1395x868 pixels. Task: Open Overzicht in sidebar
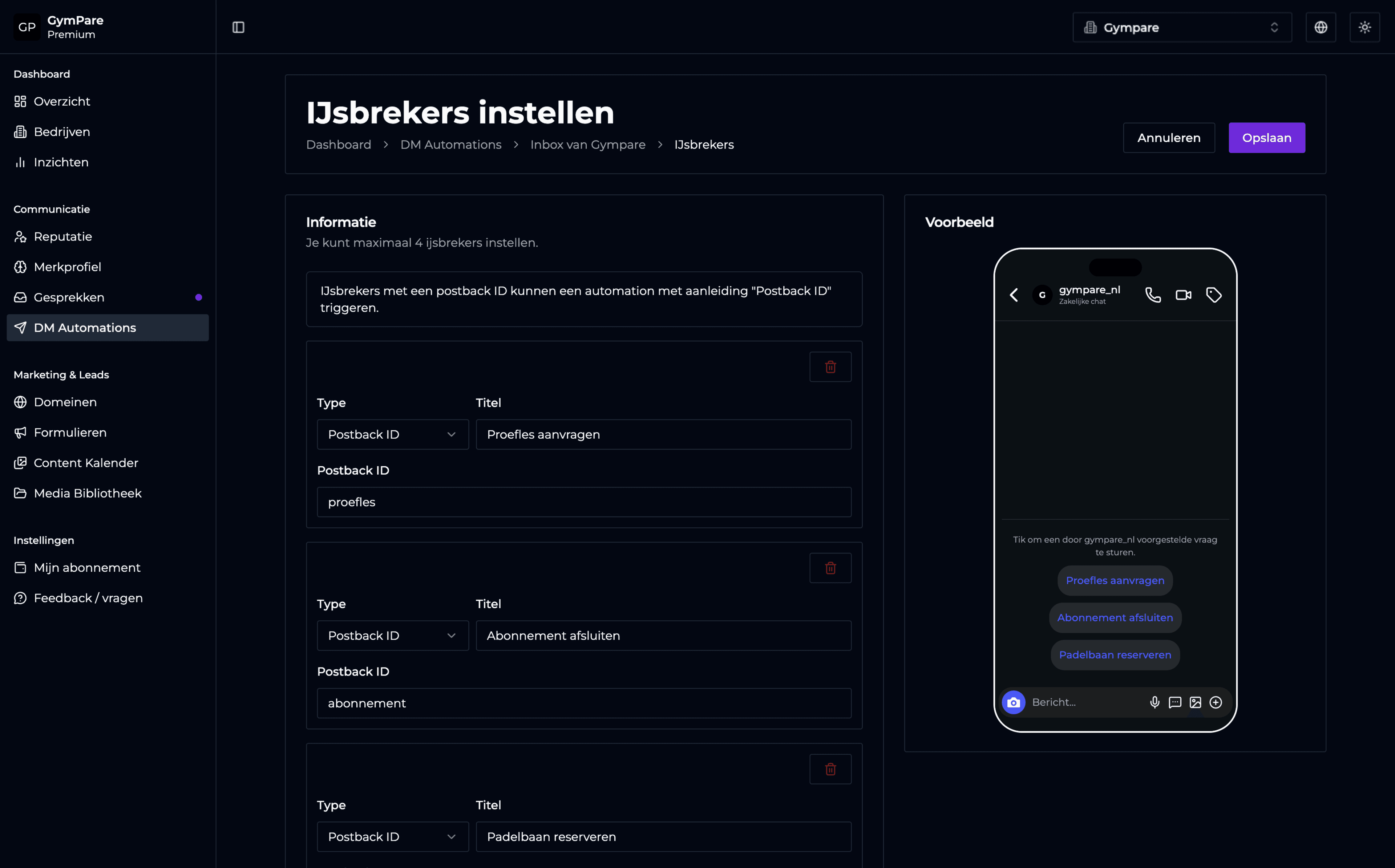108,101
